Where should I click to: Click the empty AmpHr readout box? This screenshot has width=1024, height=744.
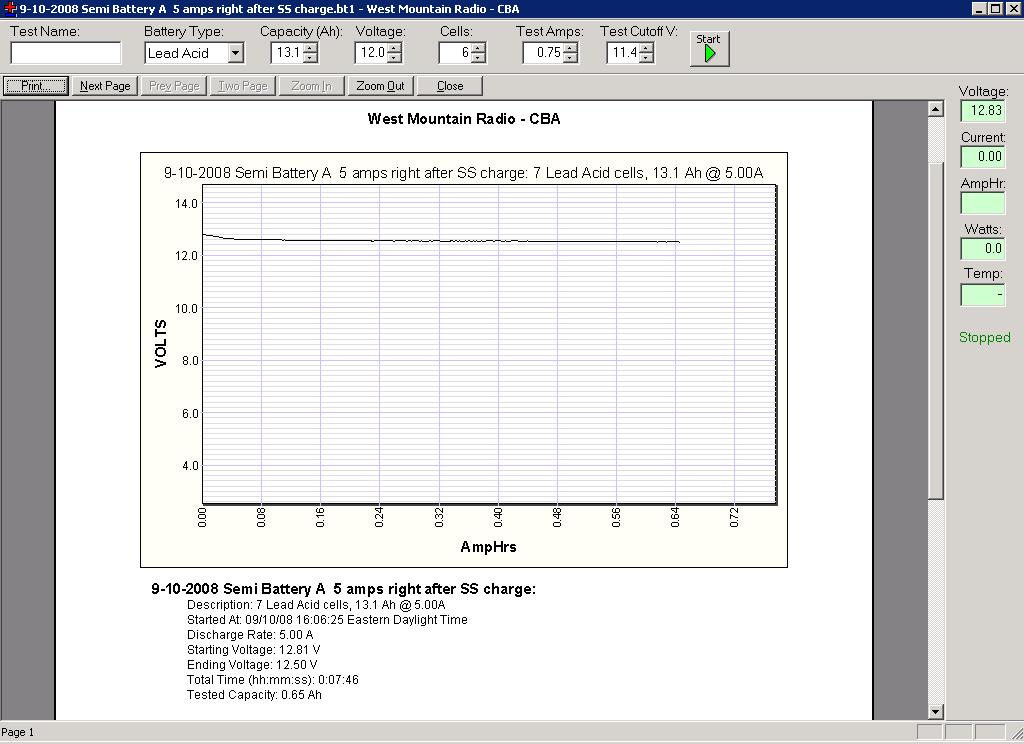point(983,203)
